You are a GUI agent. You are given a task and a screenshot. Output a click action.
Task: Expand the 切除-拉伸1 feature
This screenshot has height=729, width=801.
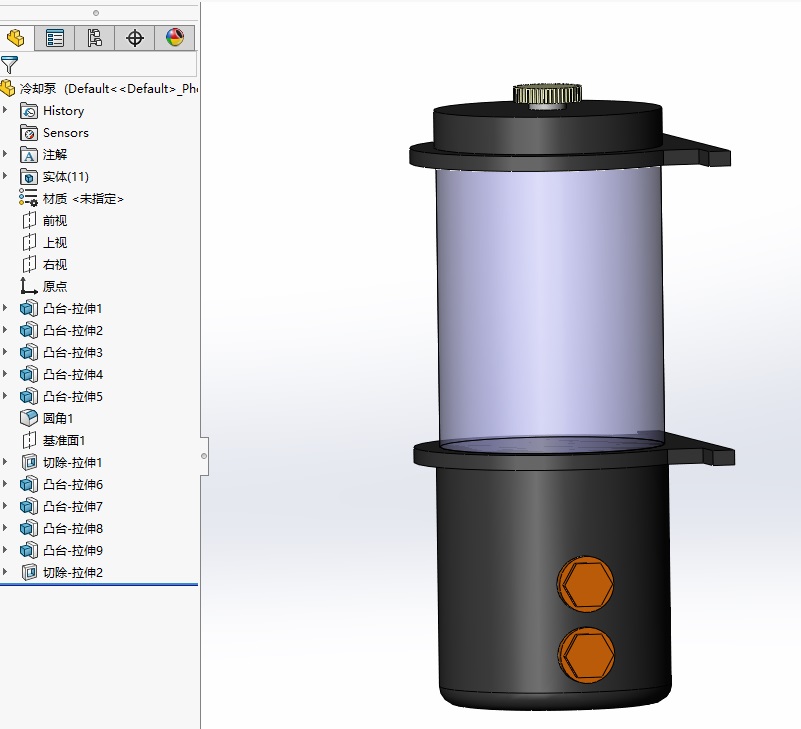pos(5,461)
